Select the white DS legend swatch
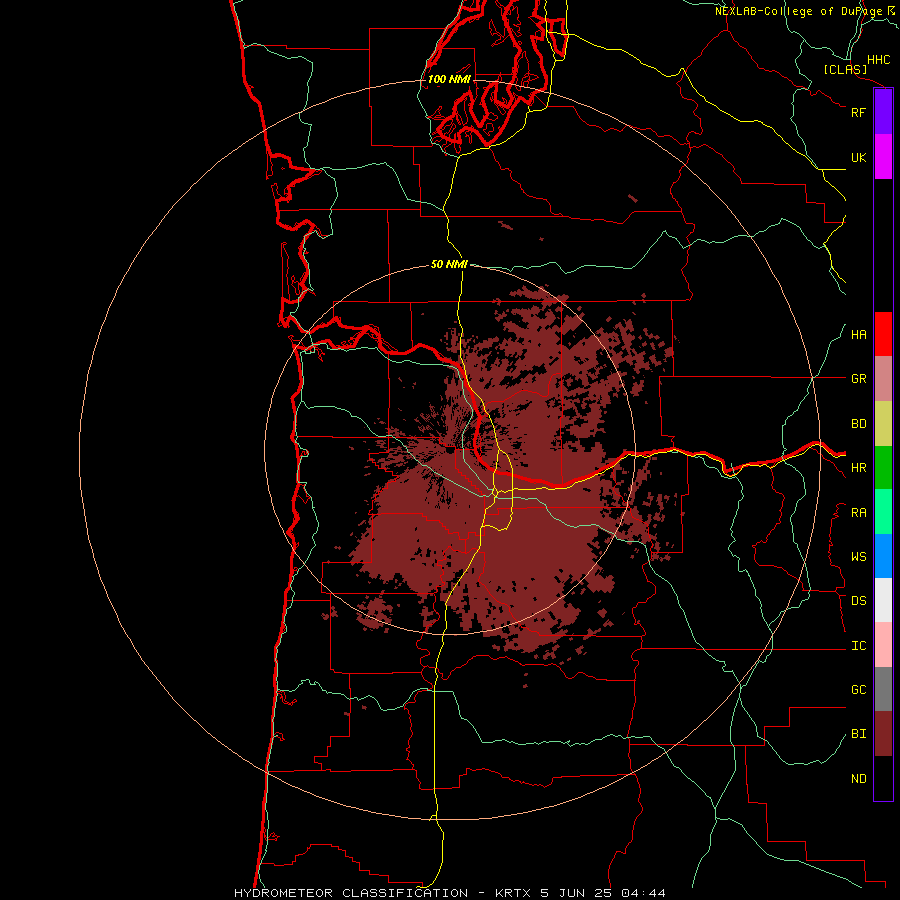This screenshot has width=900, height=900. (883, 600)
